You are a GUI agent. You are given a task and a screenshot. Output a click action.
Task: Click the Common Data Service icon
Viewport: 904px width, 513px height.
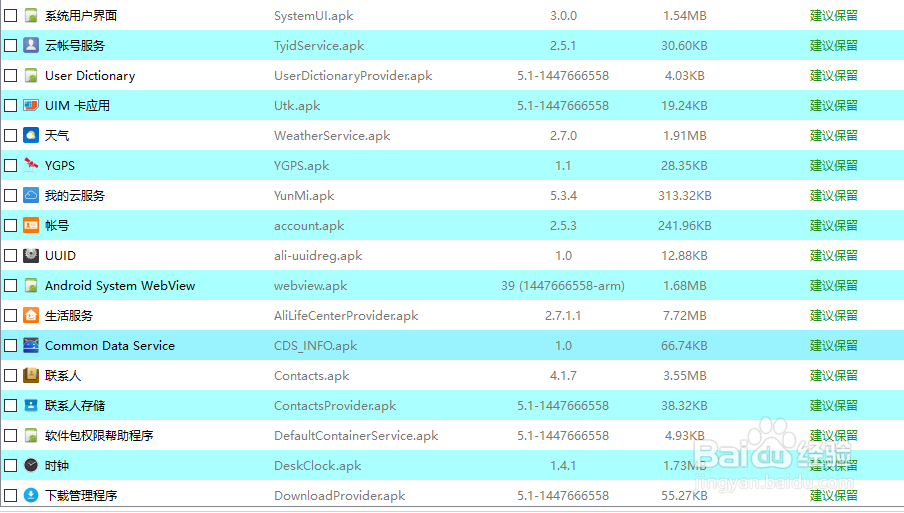coord(31,345)
